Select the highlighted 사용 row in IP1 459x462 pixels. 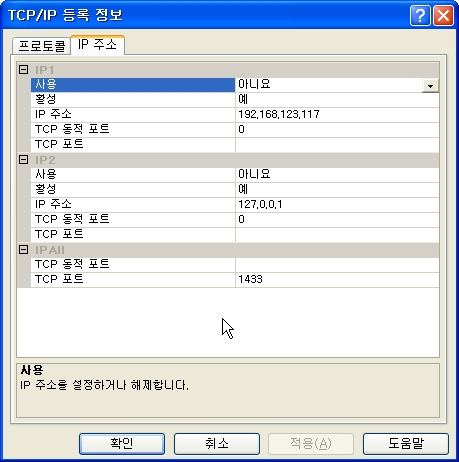[x=133, y=85]
